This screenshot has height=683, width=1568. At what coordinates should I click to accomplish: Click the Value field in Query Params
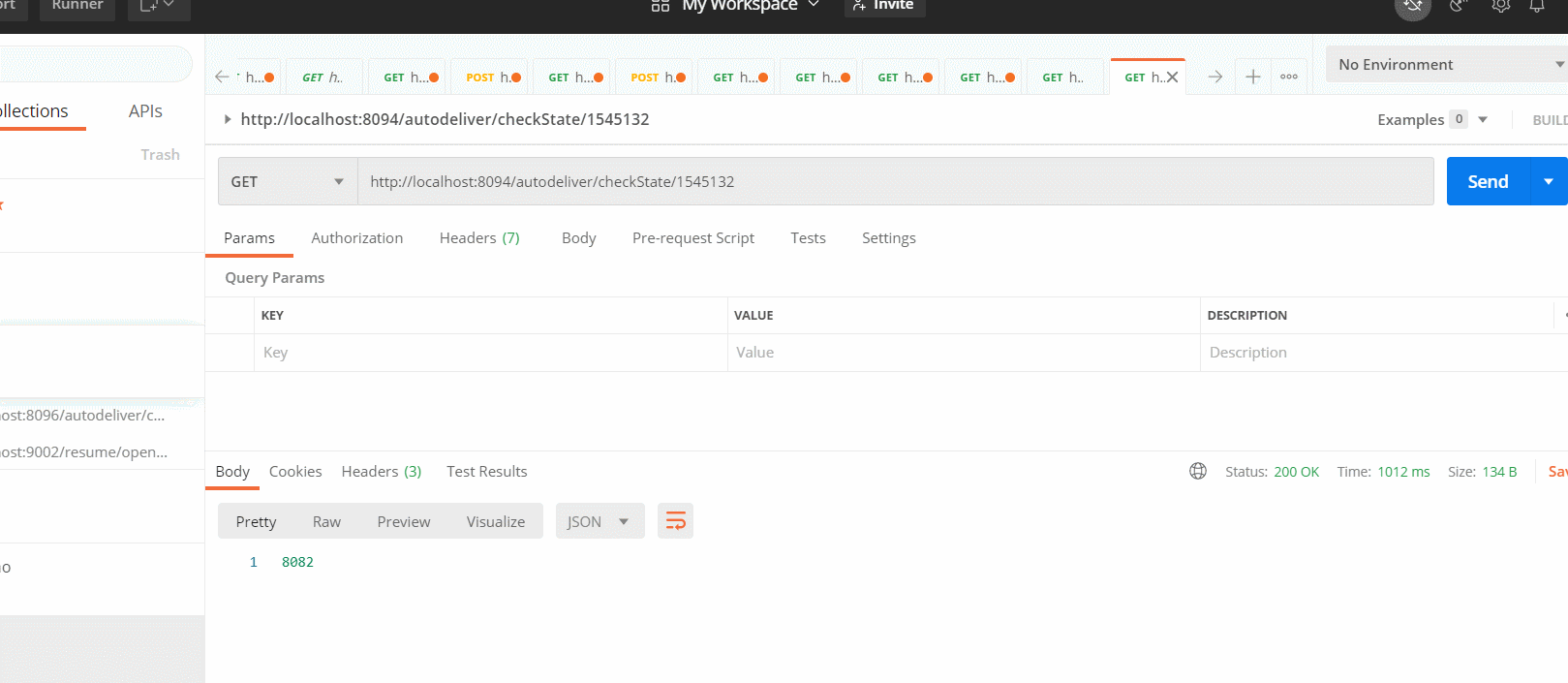coord(964,353)
